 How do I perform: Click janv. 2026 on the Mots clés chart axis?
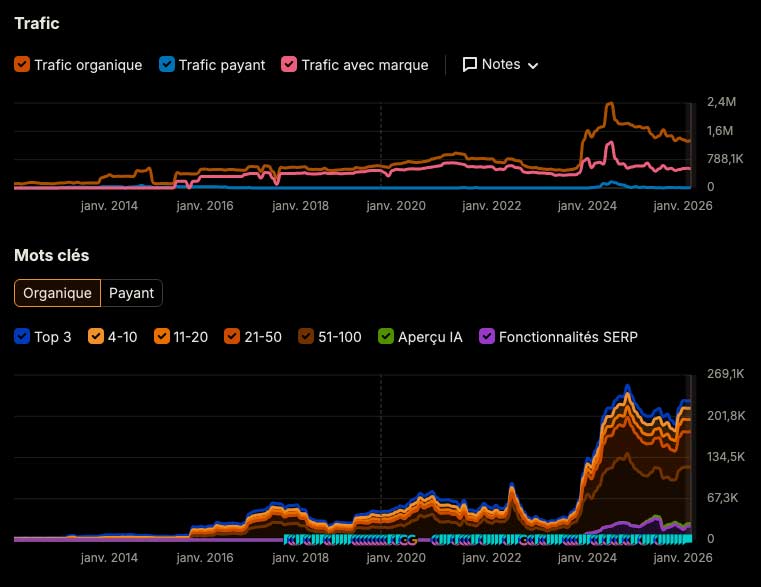683,558
